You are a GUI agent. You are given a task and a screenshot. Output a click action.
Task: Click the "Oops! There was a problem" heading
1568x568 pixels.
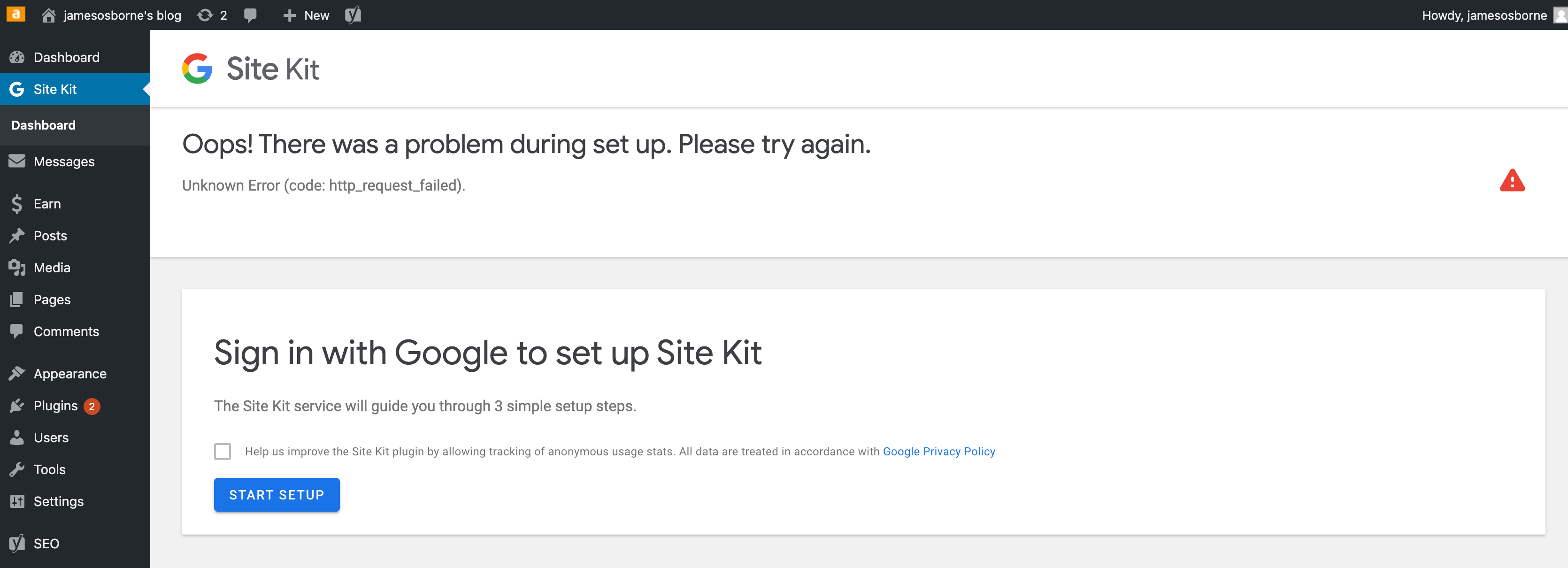tap(527, 145)
